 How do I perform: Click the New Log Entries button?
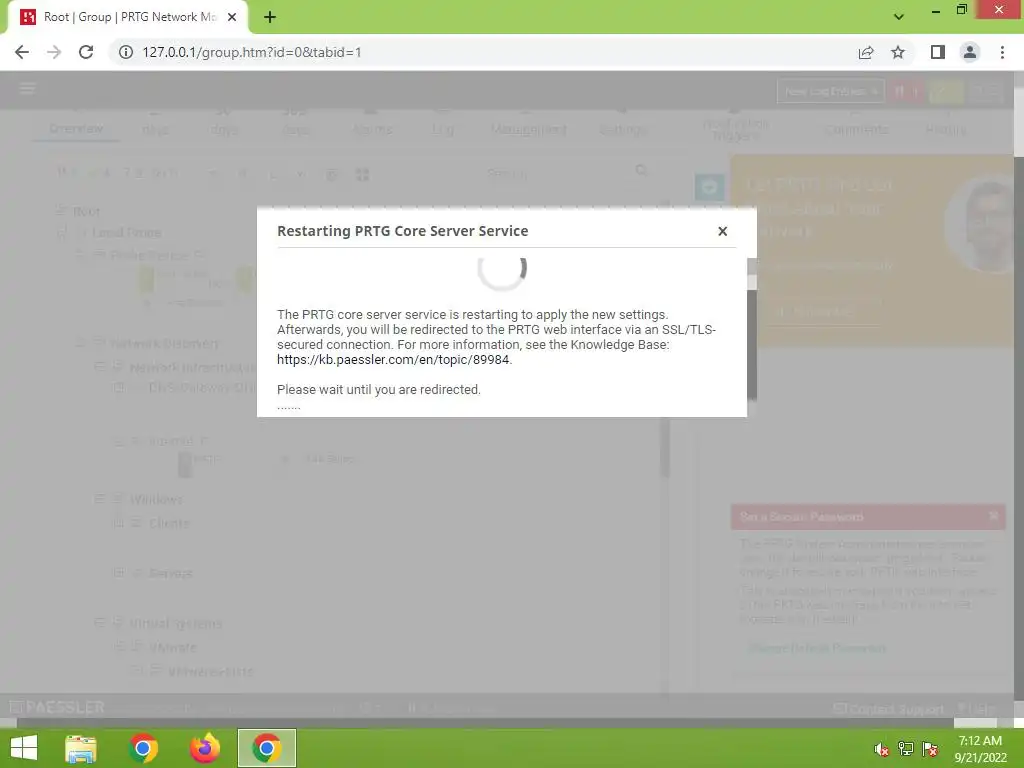(830, 91)
